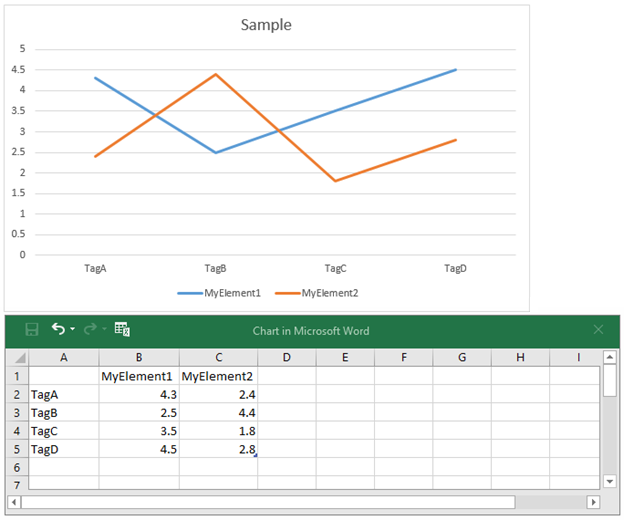Click cell with value 4.4
The height and width of the screenshot is (520, 624).
[218, 413]
